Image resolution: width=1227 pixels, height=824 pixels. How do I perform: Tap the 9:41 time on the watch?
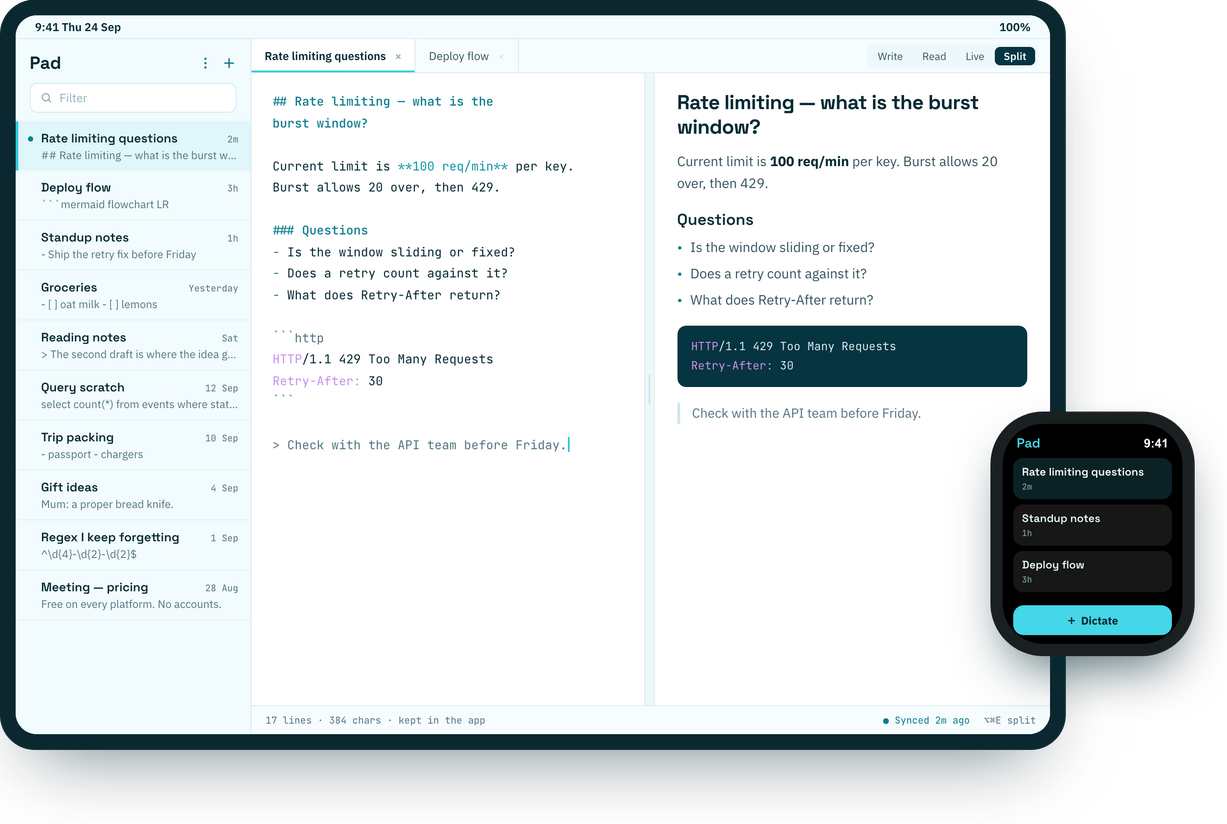click(1155, 443)
